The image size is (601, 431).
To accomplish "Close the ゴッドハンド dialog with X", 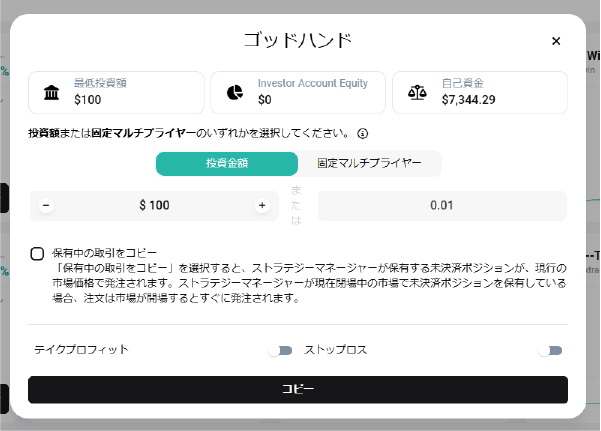I will coord(556,41).
